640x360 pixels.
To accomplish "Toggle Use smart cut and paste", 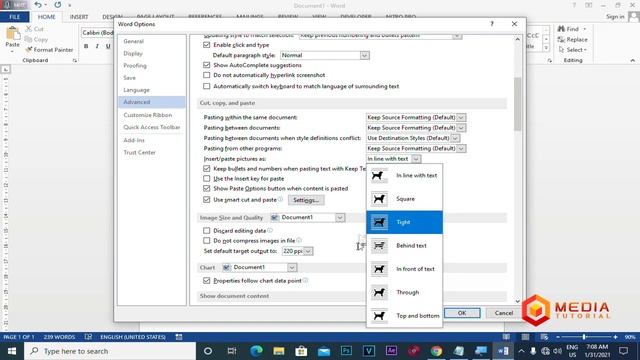I will pyautogui.click(x=207, y=200).
